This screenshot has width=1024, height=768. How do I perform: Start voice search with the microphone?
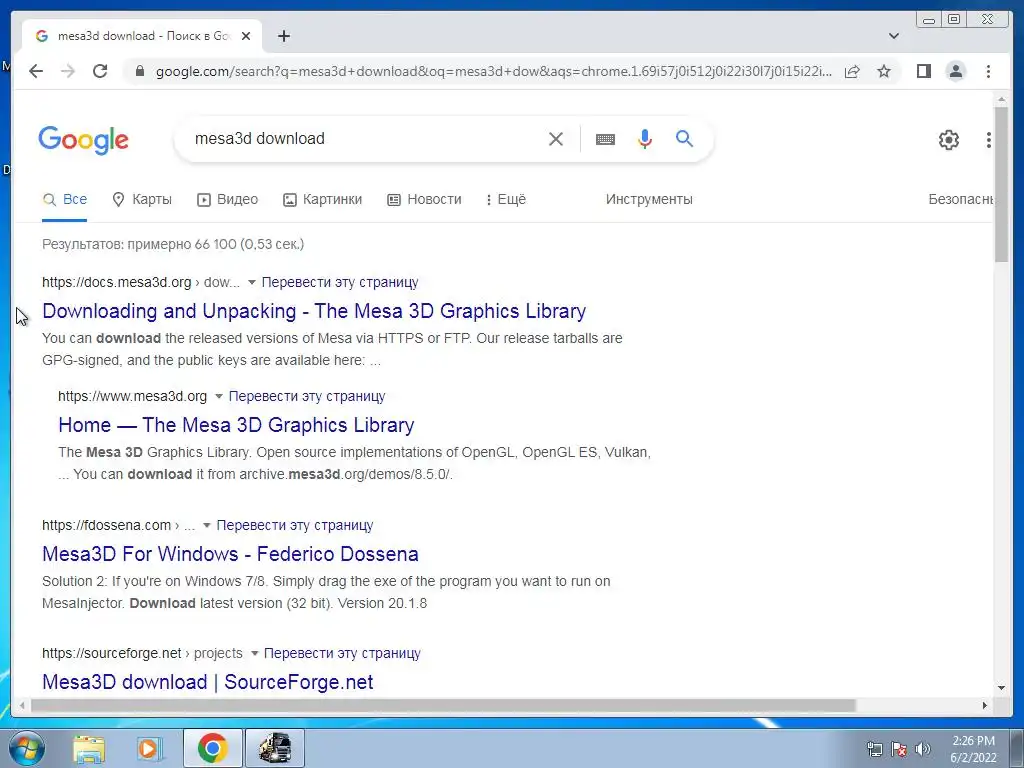[645, 139]
